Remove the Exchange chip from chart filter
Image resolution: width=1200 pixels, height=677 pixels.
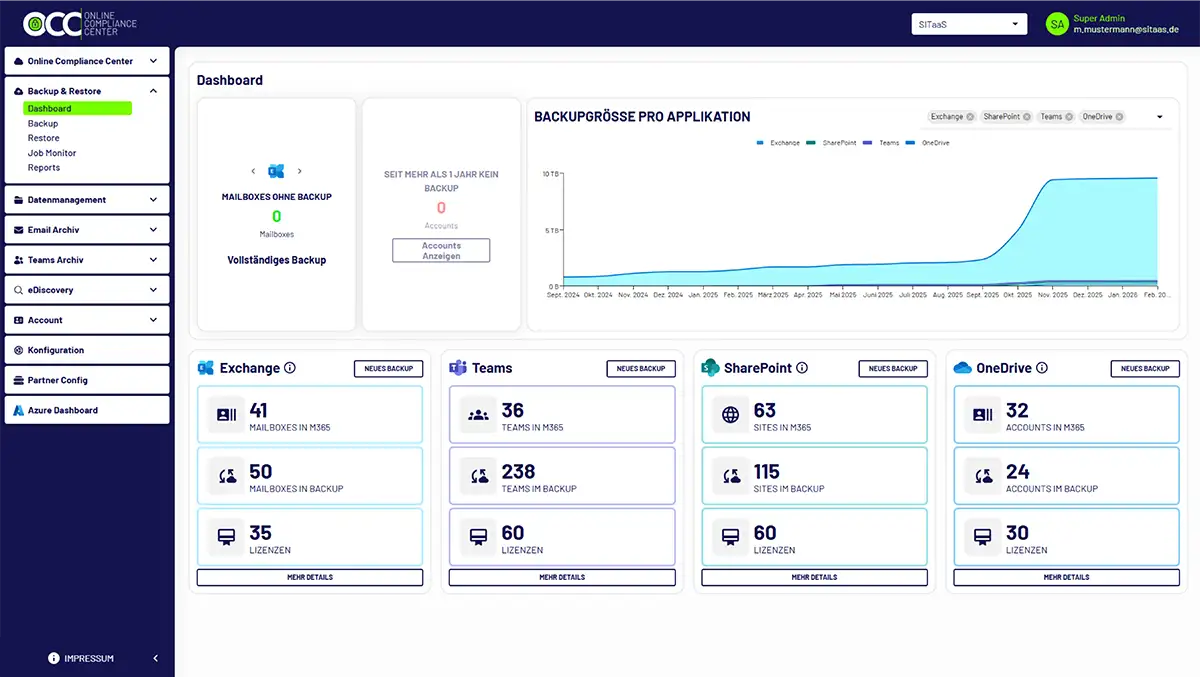(x=970, y=117)
